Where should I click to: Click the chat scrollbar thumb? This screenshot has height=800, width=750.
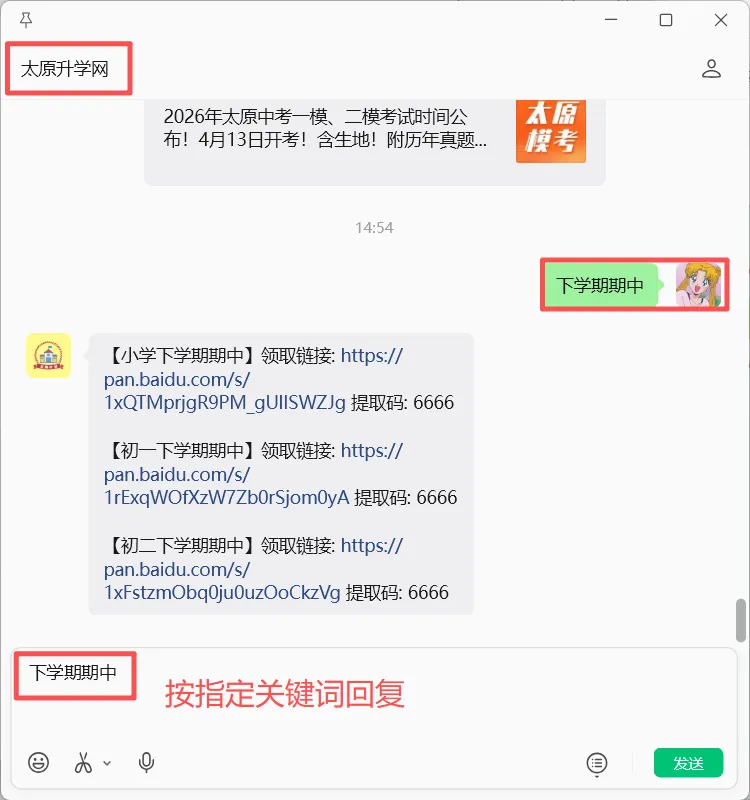741,620
